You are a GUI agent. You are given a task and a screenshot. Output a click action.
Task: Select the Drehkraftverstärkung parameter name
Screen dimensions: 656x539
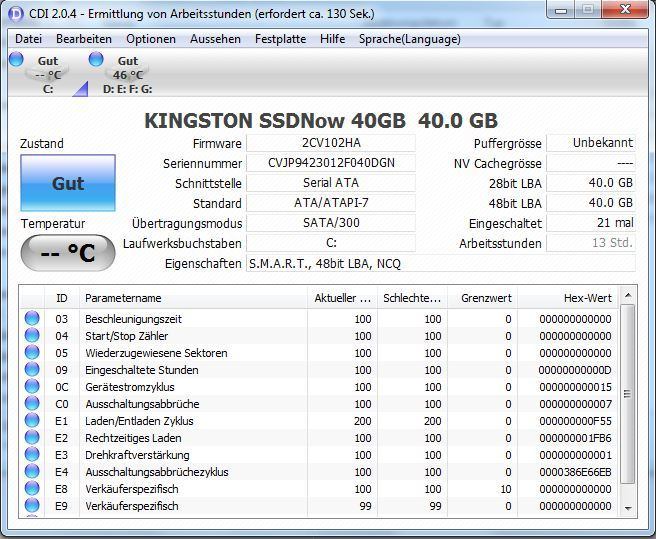coord(137,455)
